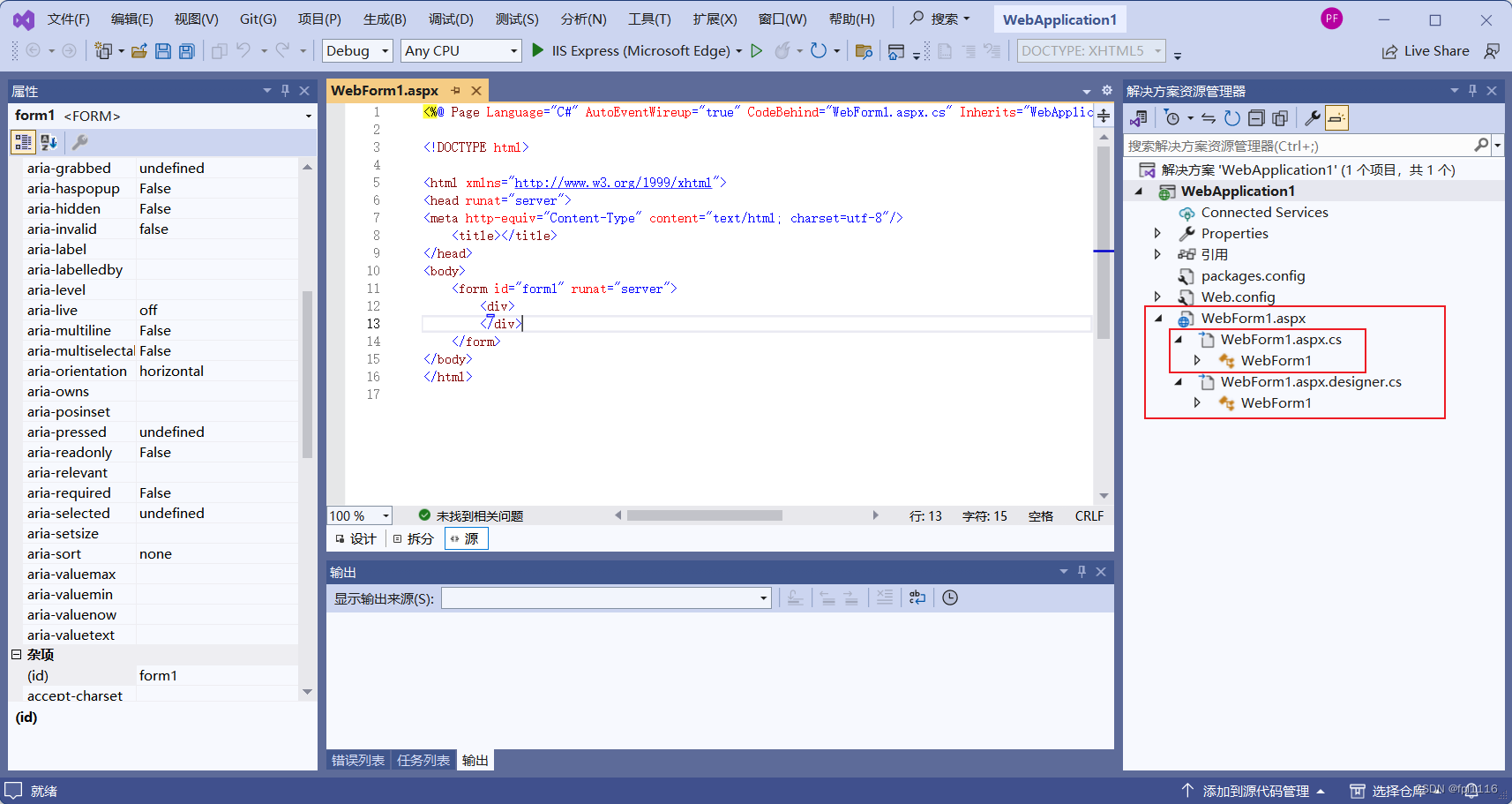1512x804 pixels.
Task: Click the solution/folder view switch icon in Solution Explorer
Action: click(1139, 118)
